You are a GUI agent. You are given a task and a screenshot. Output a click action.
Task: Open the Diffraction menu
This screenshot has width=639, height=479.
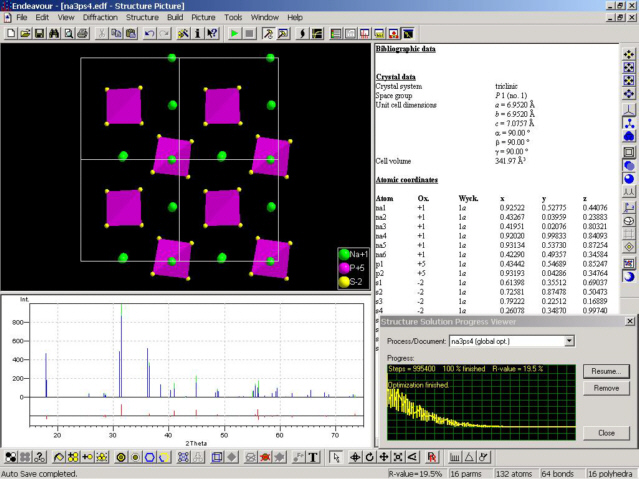[x=98, y=18]
